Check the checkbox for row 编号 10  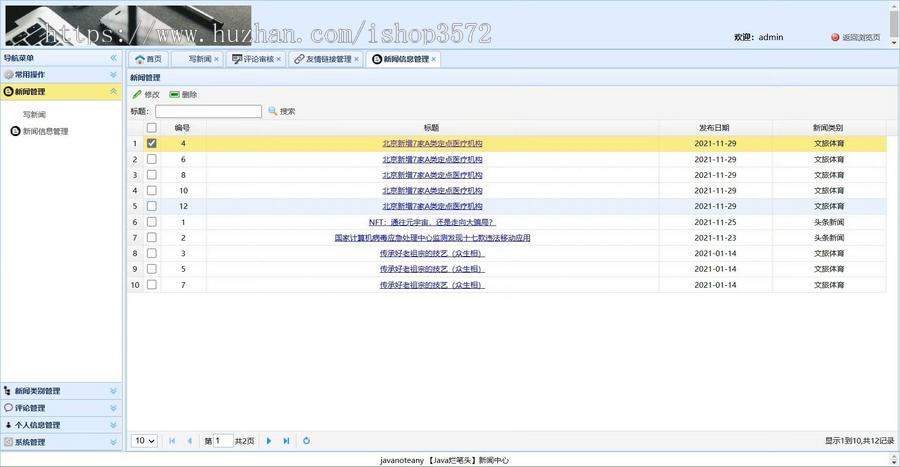[152, 190]
